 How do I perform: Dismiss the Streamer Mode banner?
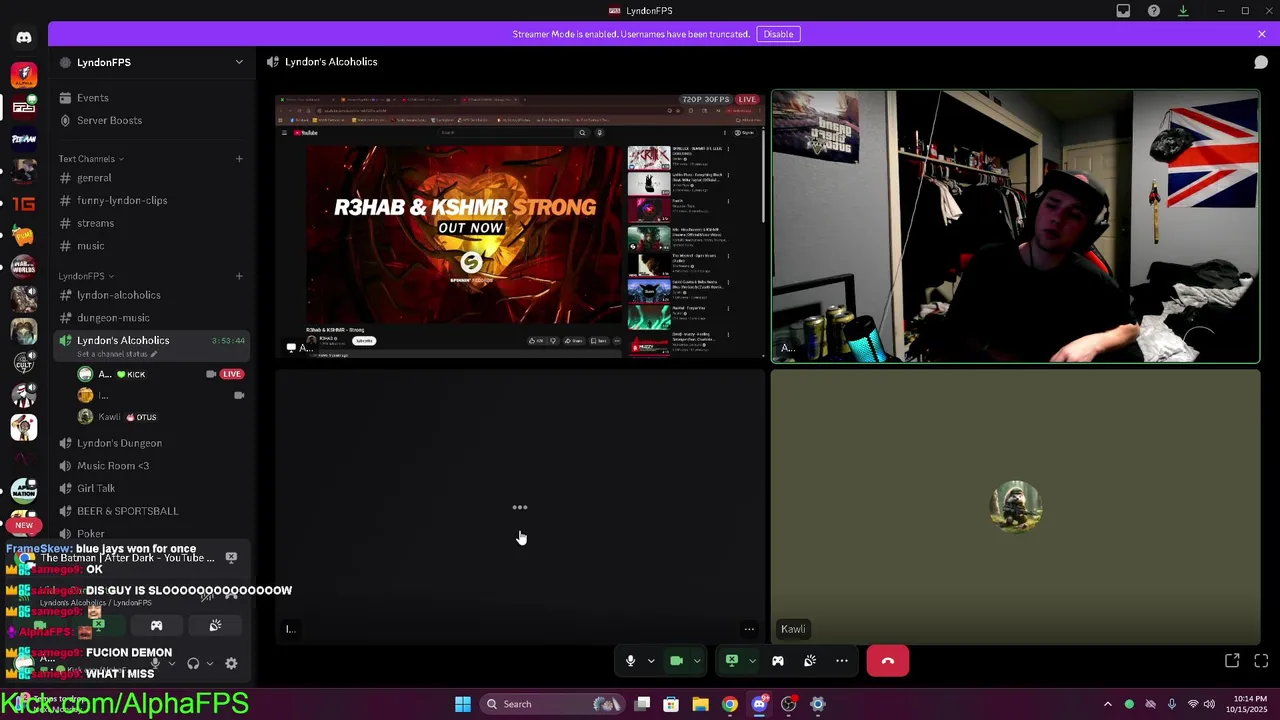click(1262, 34)
